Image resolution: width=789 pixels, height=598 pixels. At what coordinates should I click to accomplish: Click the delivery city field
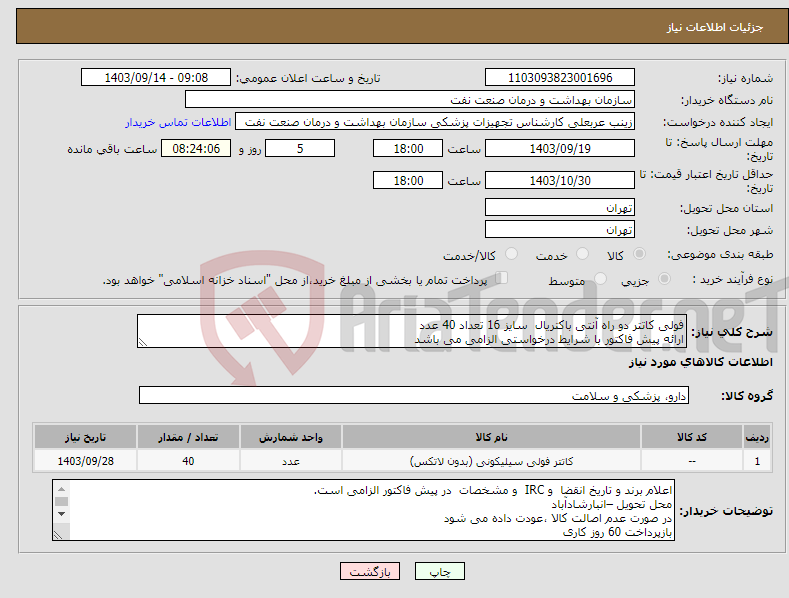(560, 229)
